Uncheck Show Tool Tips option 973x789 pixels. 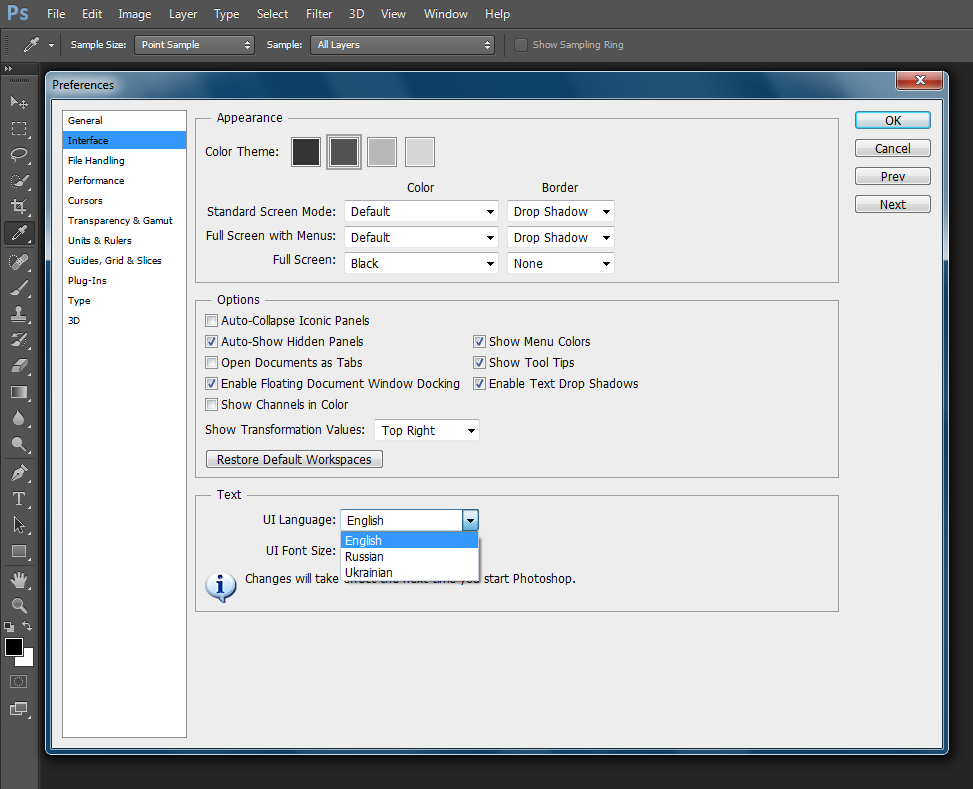tap(480, 363)
